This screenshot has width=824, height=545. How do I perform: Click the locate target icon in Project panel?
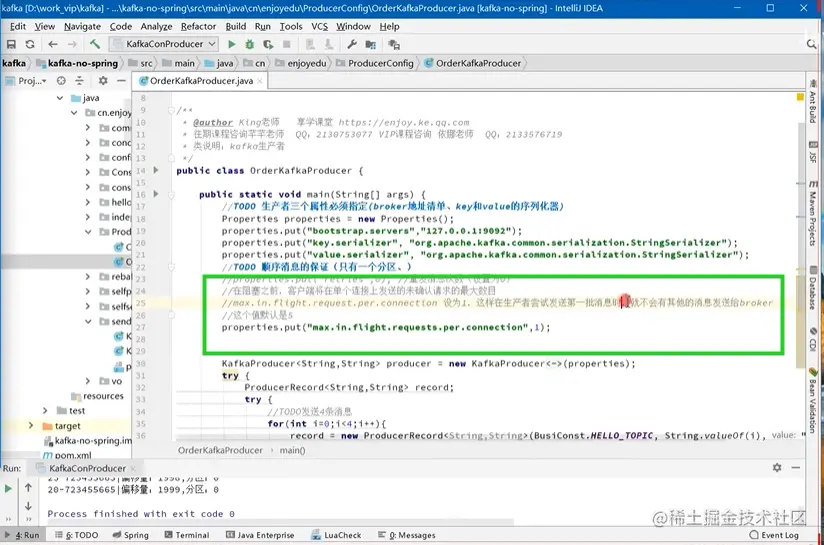[x=61, y=80]
